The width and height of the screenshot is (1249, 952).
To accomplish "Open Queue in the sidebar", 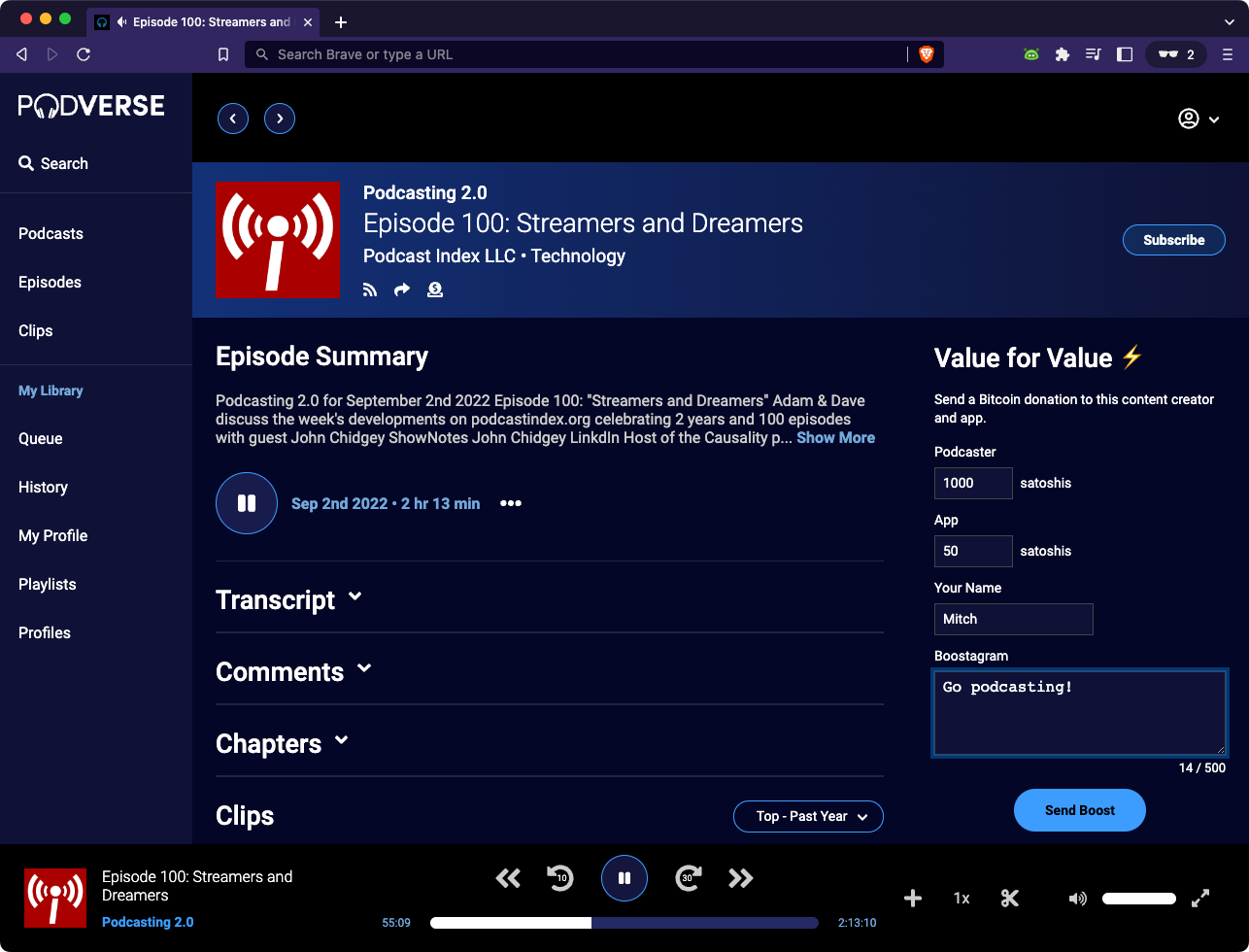I will pos(41,438).
